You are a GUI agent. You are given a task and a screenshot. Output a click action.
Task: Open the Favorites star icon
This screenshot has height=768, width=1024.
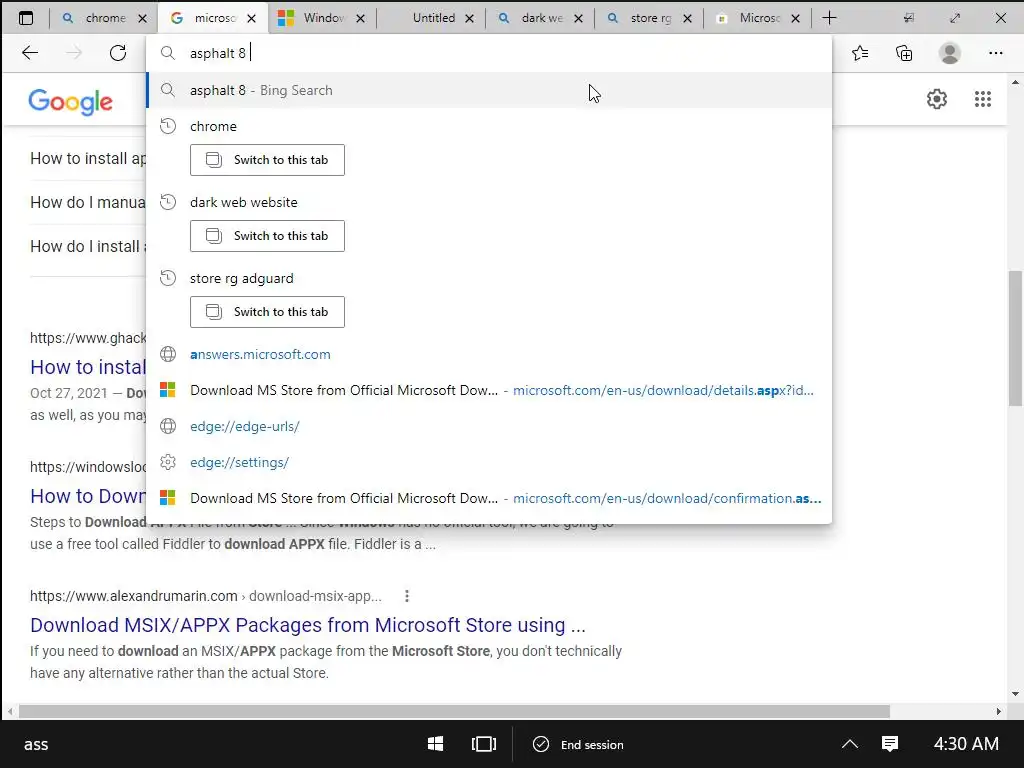(860, 53)
